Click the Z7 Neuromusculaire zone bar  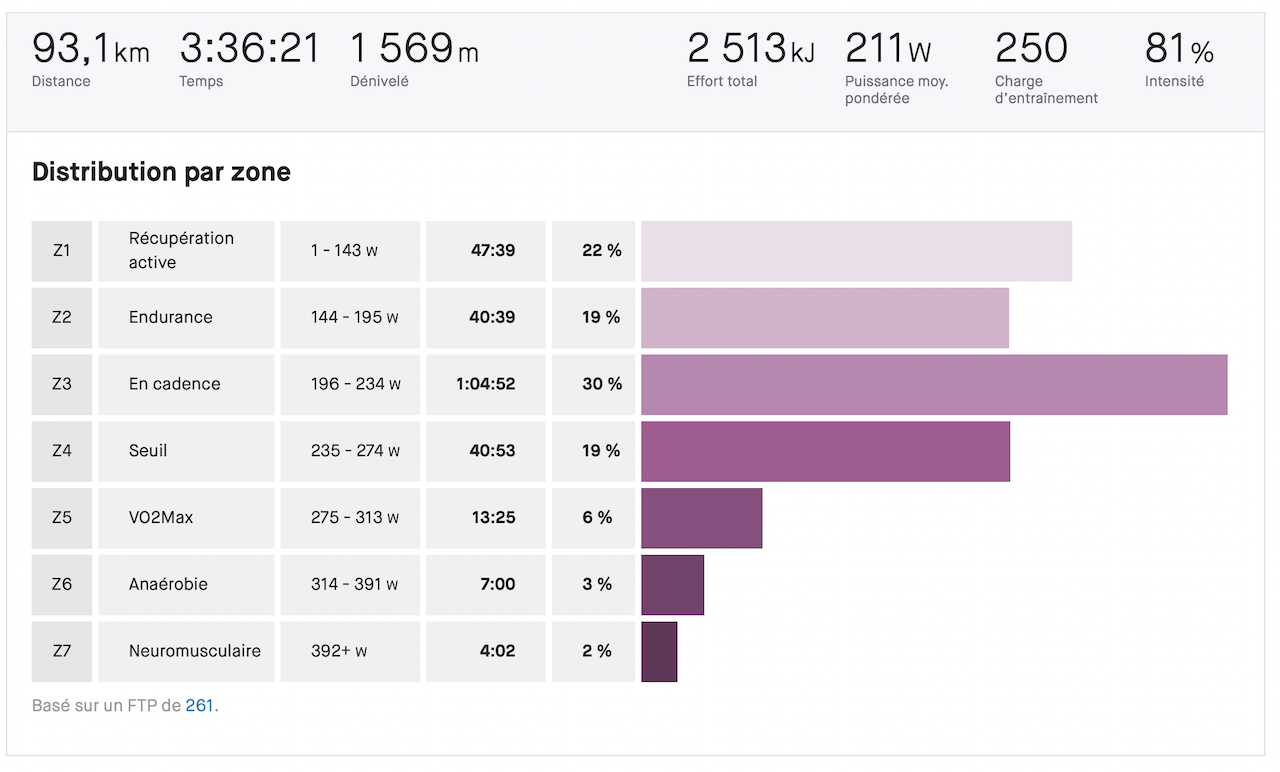click(x=659, y=652)
